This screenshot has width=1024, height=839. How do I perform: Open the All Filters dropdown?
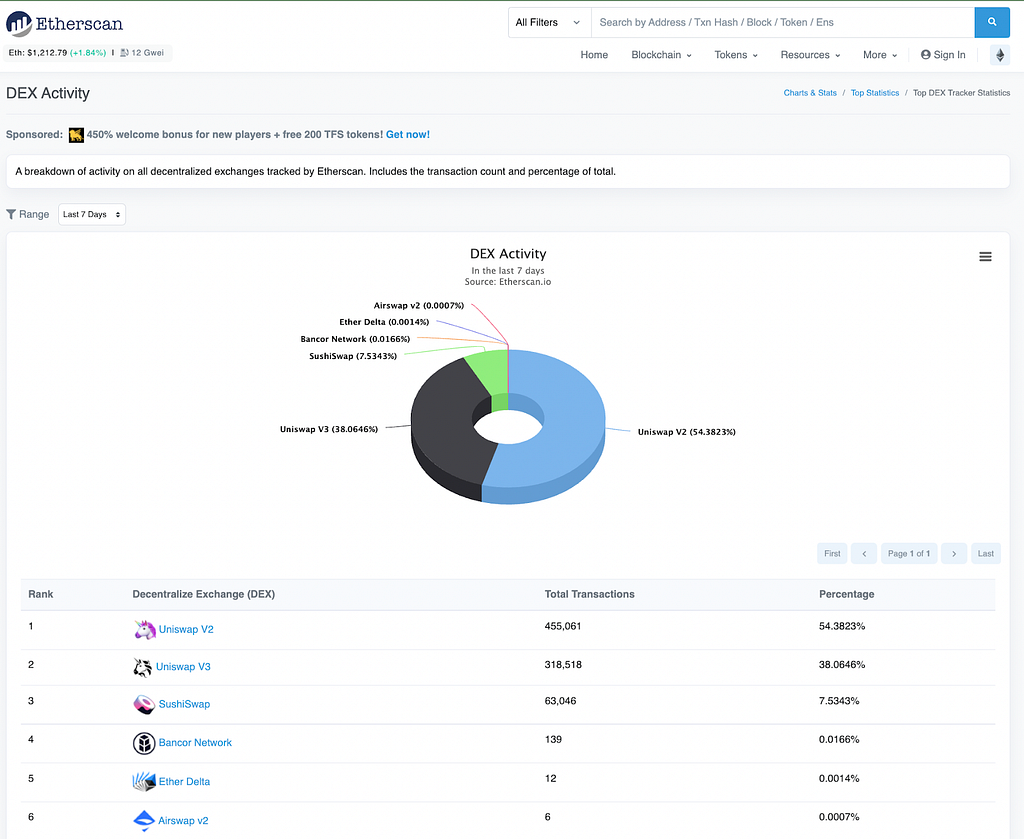coord(549,22)
